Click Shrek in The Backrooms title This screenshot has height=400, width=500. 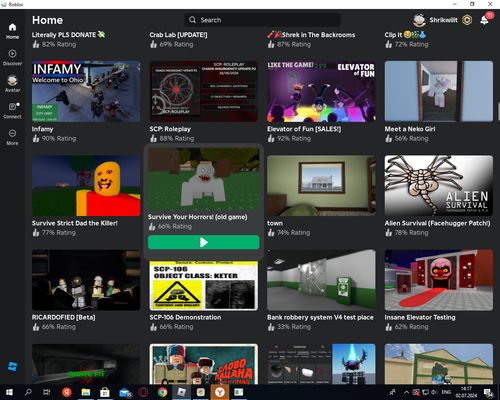(311, 35)
